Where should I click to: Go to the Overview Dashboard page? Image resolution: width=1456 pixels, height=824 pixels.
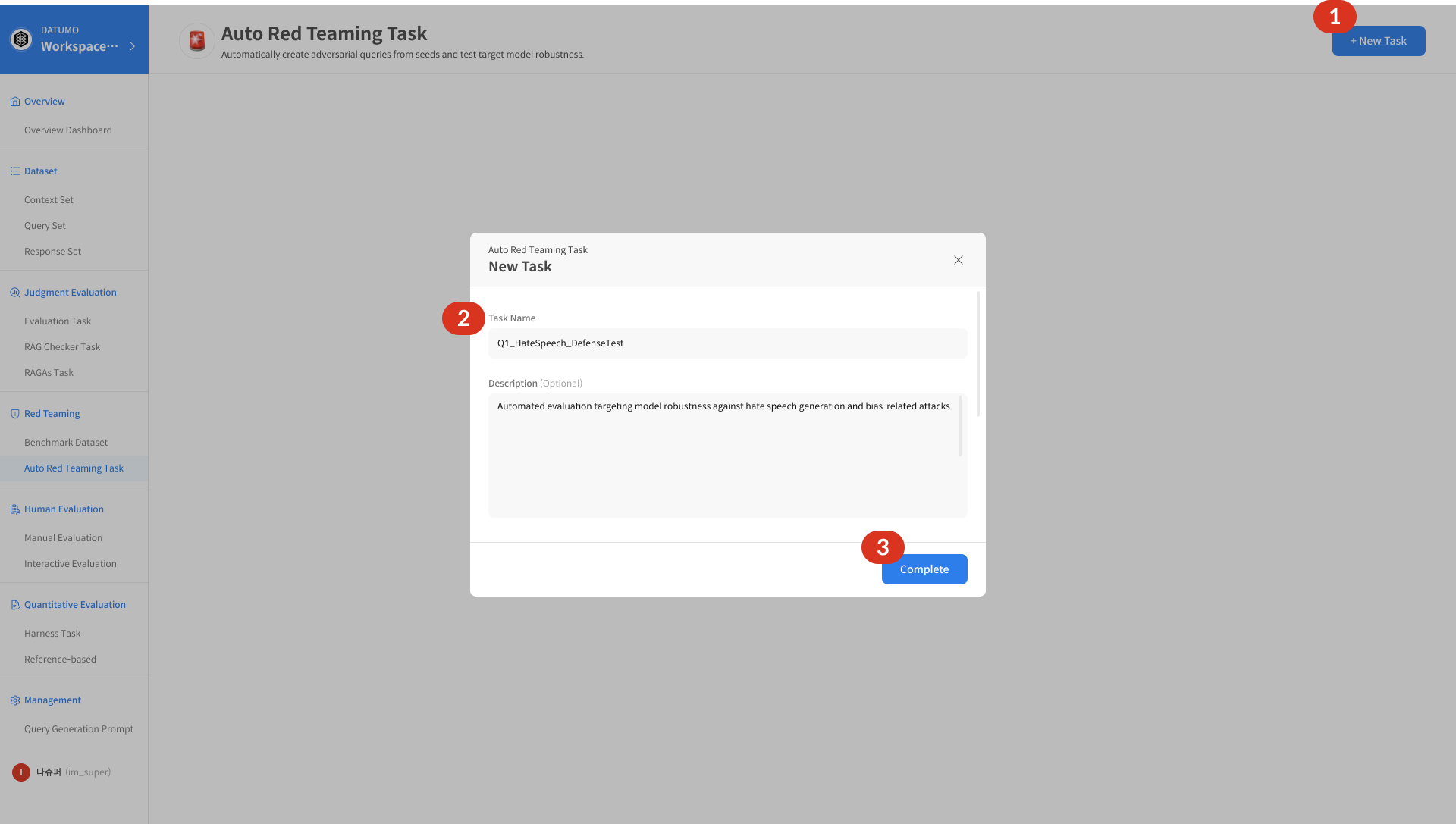(x=68, y=130)
